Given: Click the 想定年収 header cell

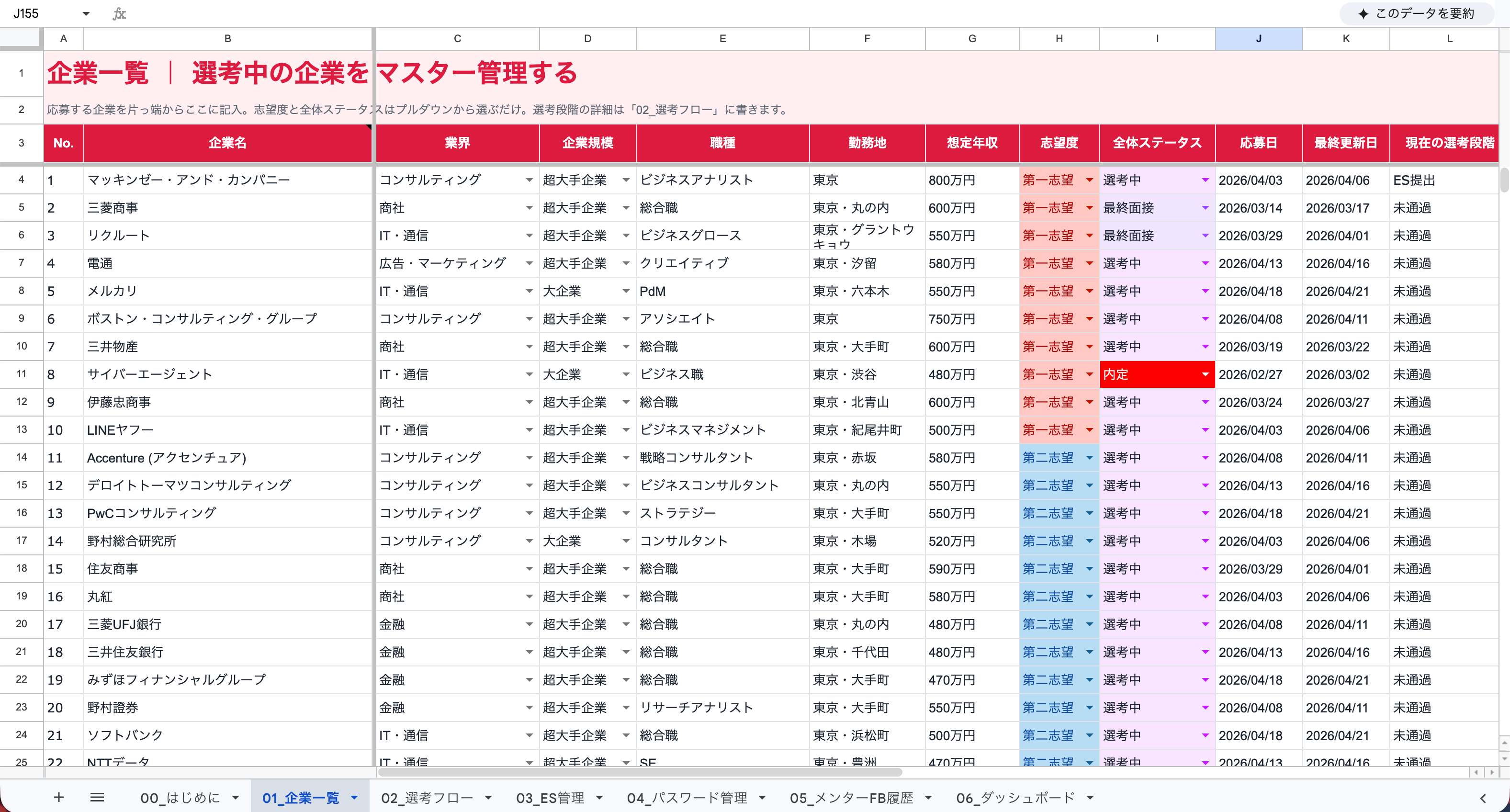Looking at the screenshot, I should point(972,143).
